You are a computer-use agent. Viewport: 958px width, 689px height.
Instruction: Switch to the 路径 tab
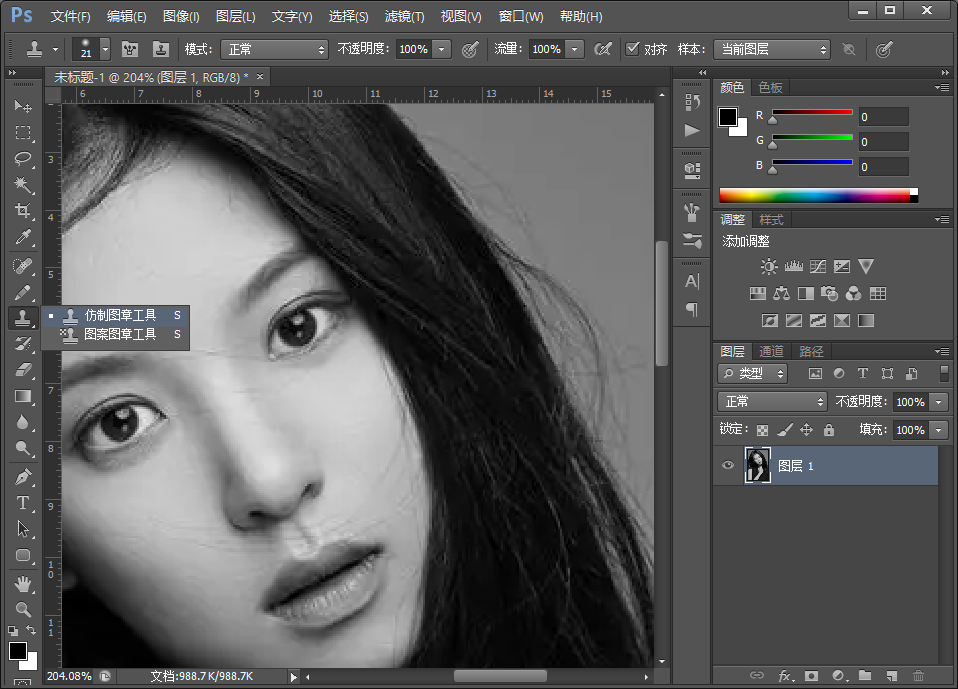pos(811,351)
